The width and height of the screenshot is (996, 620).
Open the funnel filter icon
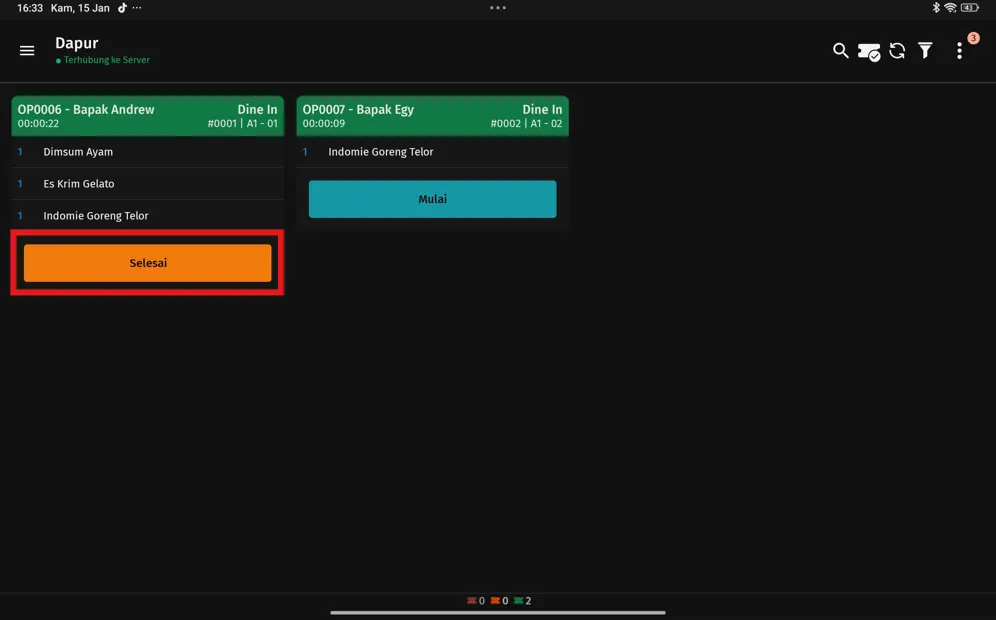[925, 51]
